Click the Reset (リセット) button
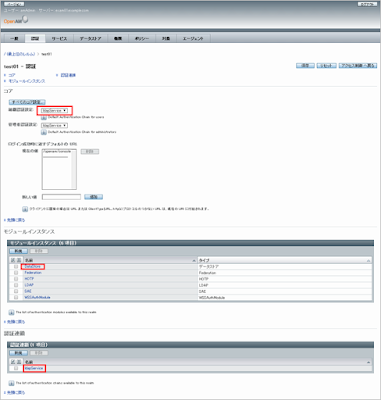Viewport: 381px width, 400px height. pos(326,65)
